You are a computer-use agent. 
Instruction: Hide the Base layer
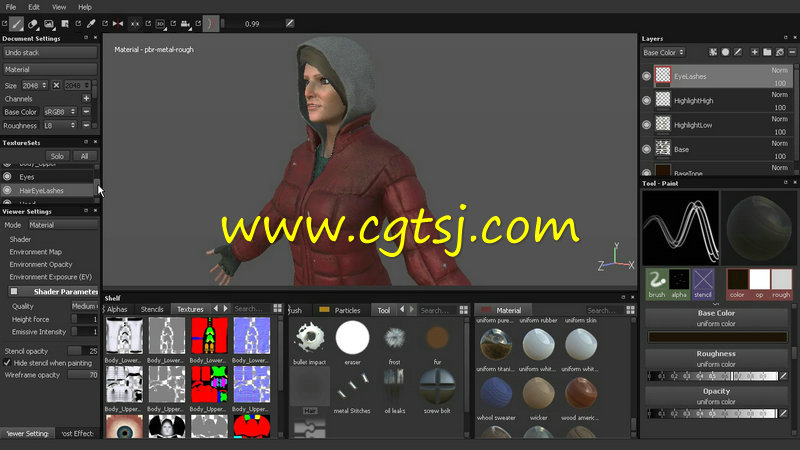pos(646,149)
